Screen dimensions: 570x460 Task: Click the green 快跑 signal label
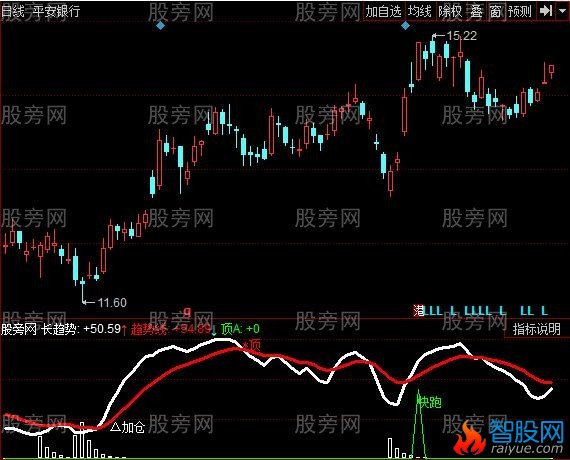pyautogui.click(x=430, y=402)
